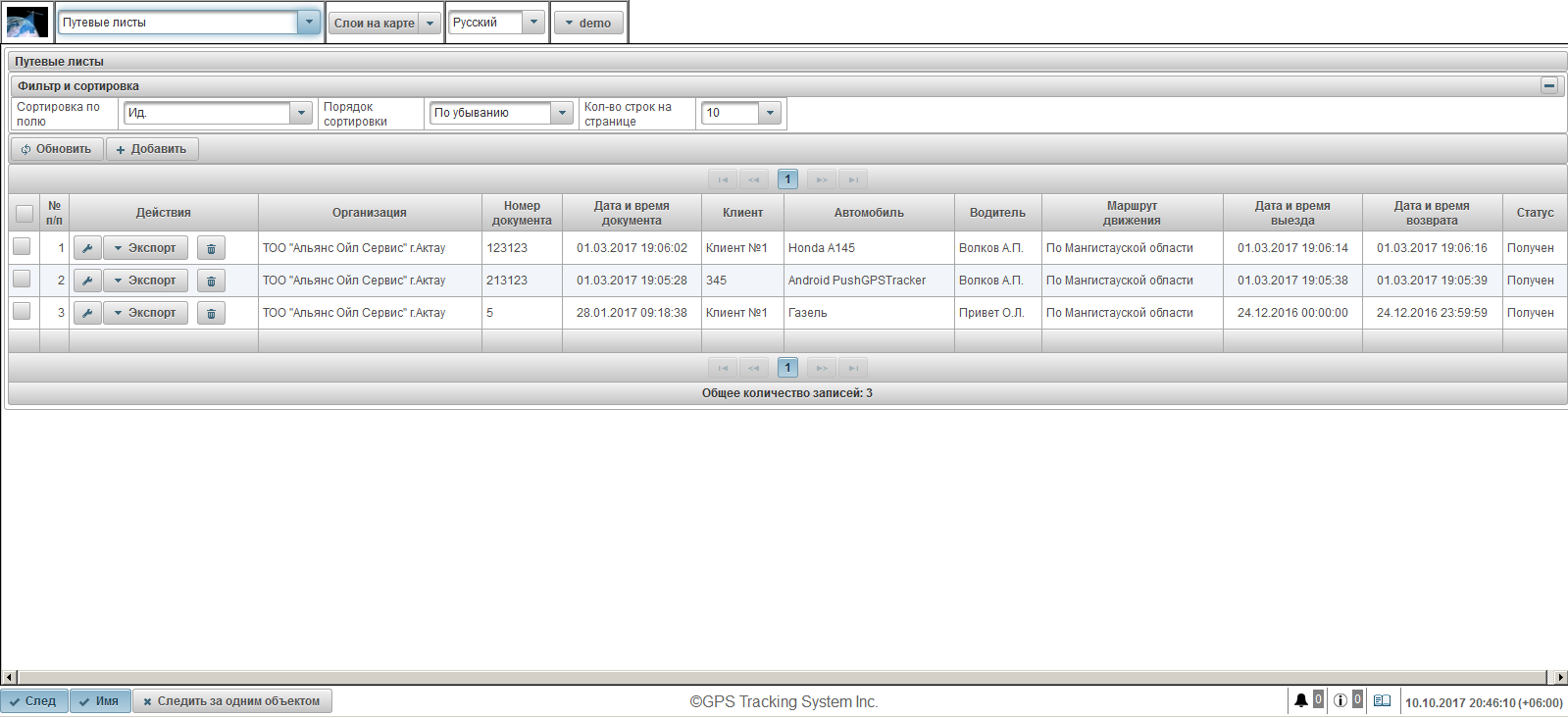
Task: Click the trash icon in row 3
Action: coord(211,313)
